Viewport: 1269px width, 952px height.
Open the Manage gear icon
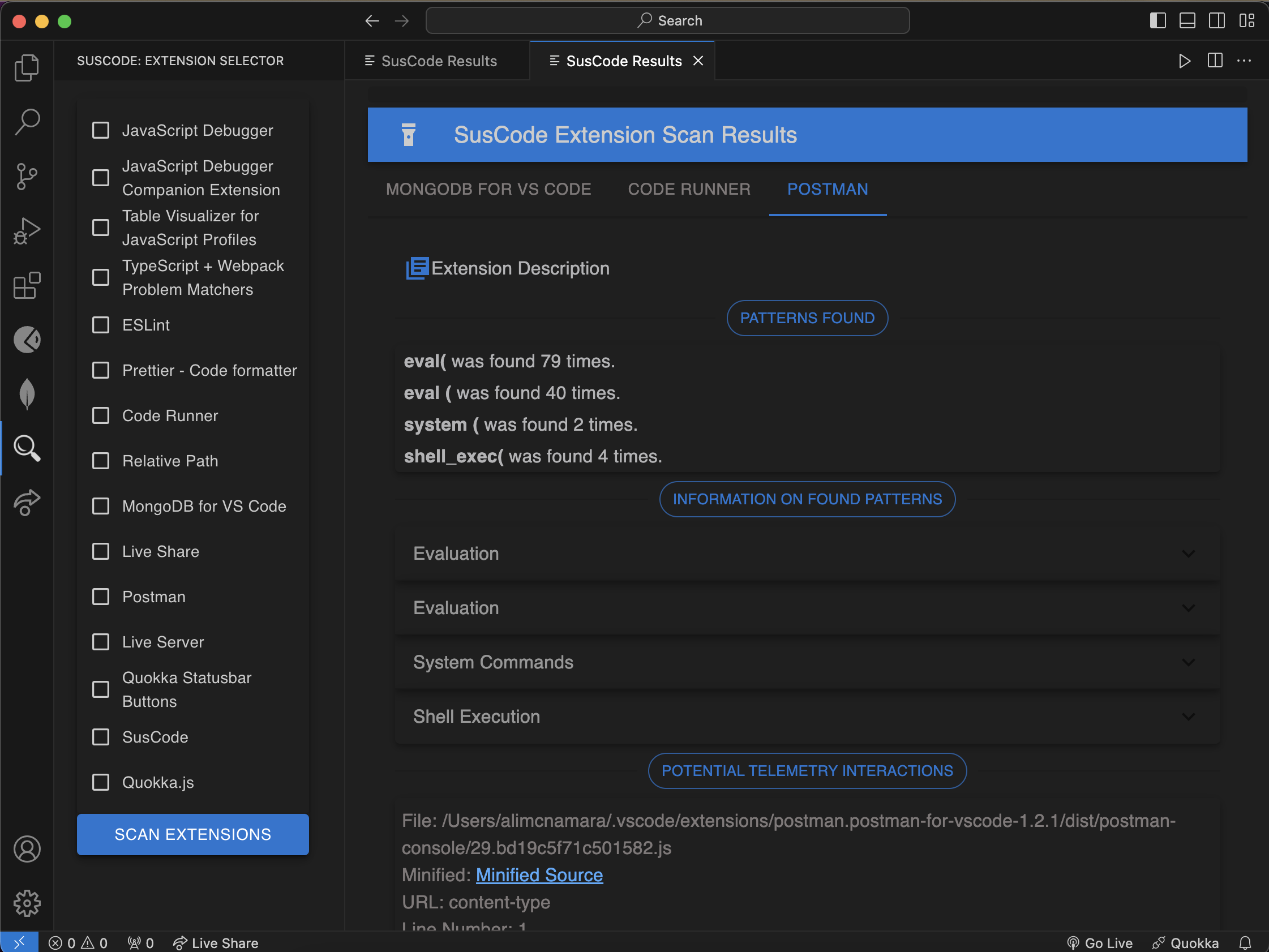27,903
